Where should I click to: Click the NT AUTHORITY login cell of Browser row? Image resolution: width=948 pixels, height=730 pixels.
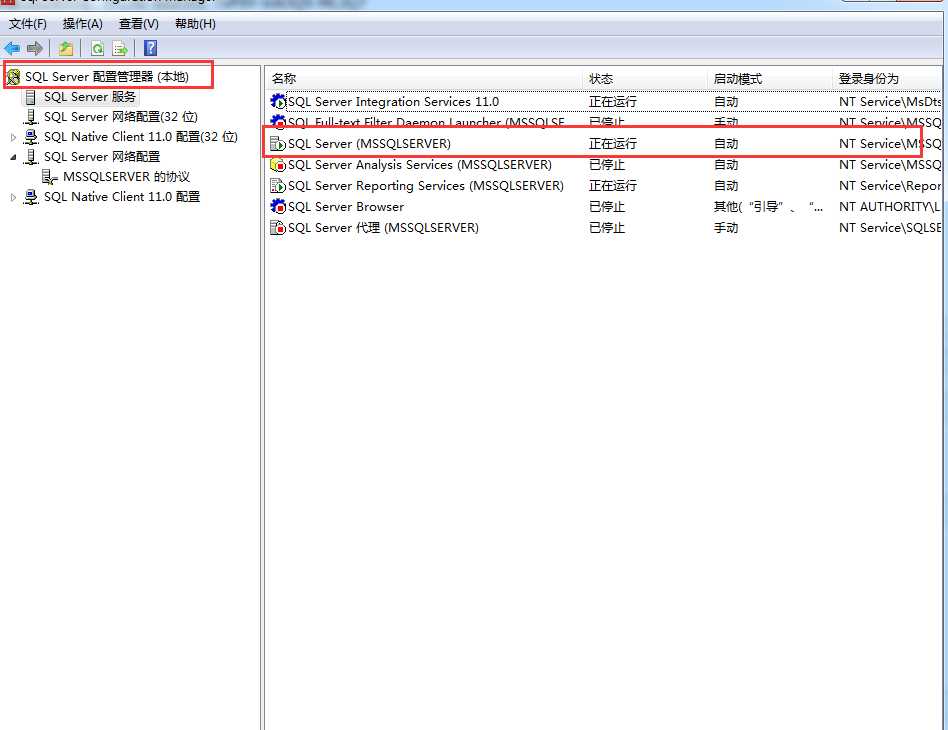click(x=889, y=207)
